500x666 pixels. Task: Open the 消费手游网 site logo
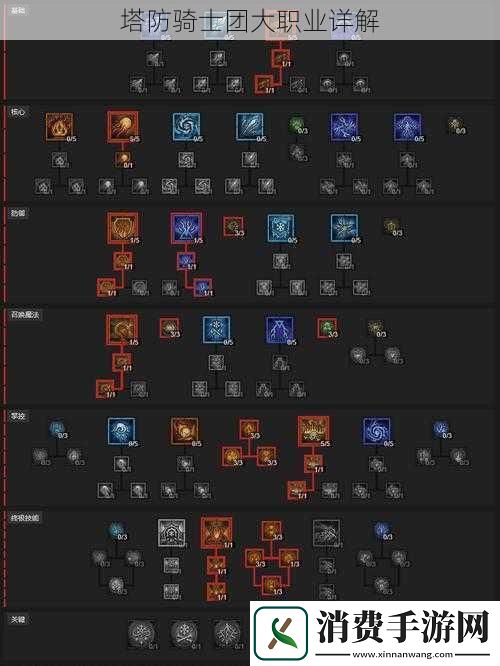coord(280,633)
